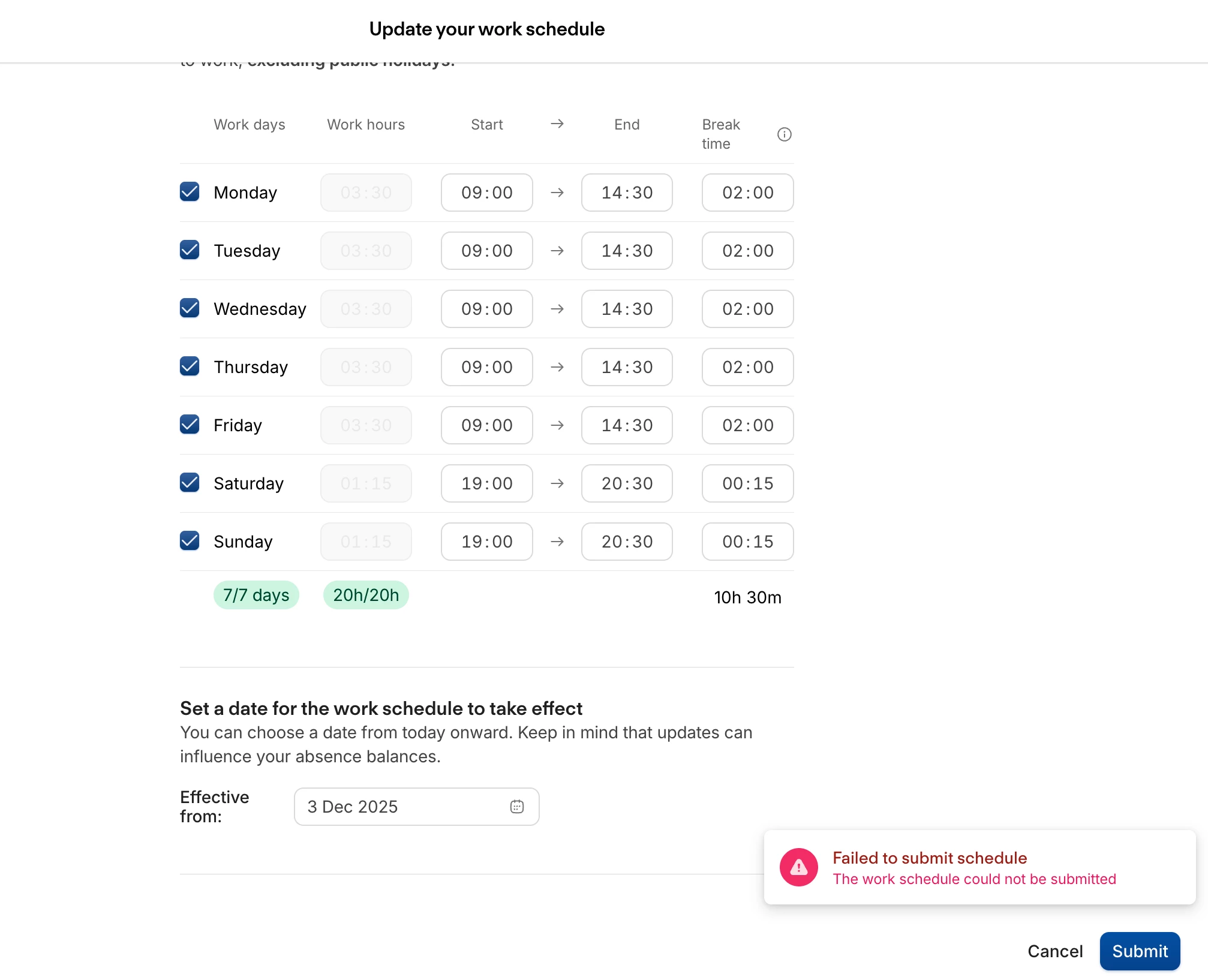
Task: Click Sunday's 20:30 end time field
Action: point(626,542)
